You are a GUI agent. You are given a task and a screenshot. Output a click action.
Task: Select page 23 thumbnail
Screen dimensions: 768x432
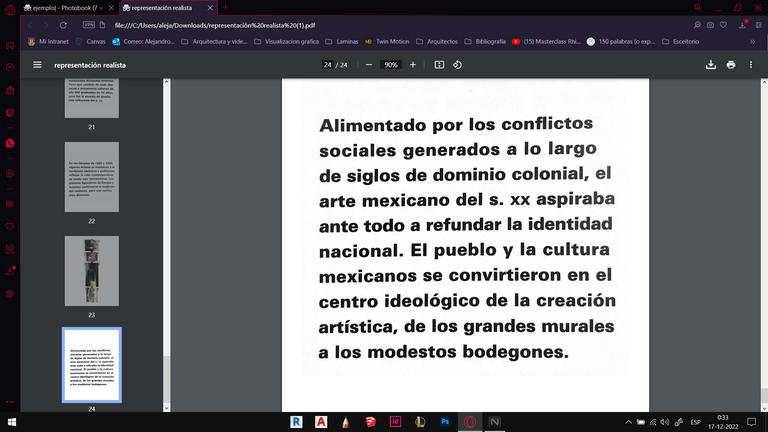92,271
